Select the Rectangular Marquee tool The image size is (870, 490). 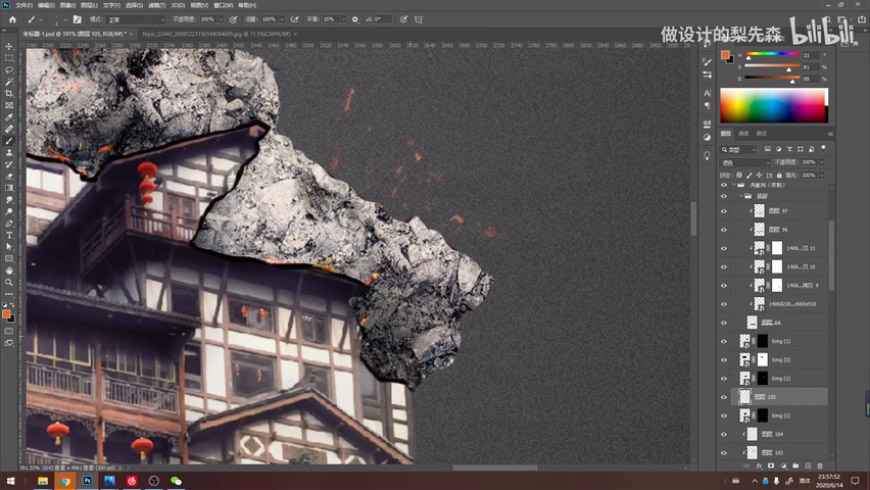click(9, 58)
